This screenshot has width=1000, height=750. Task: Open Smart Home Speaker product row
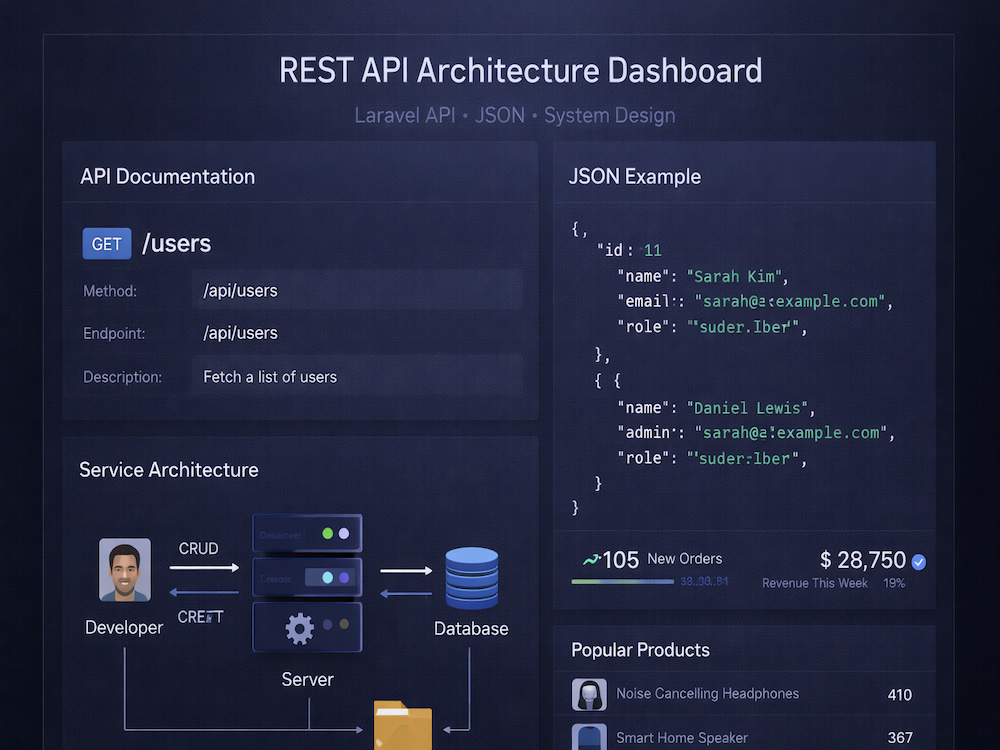click(744, 735)
